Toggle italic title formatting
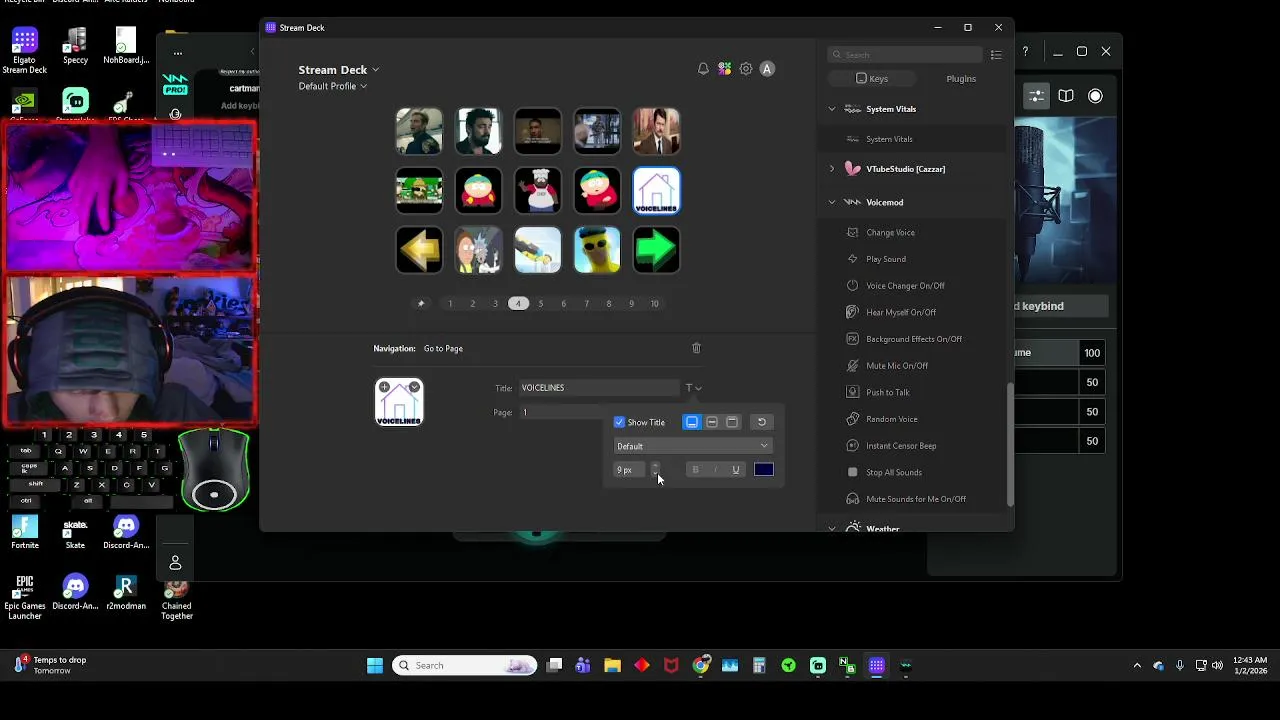The image size is (1280, 720). (715, 470)
